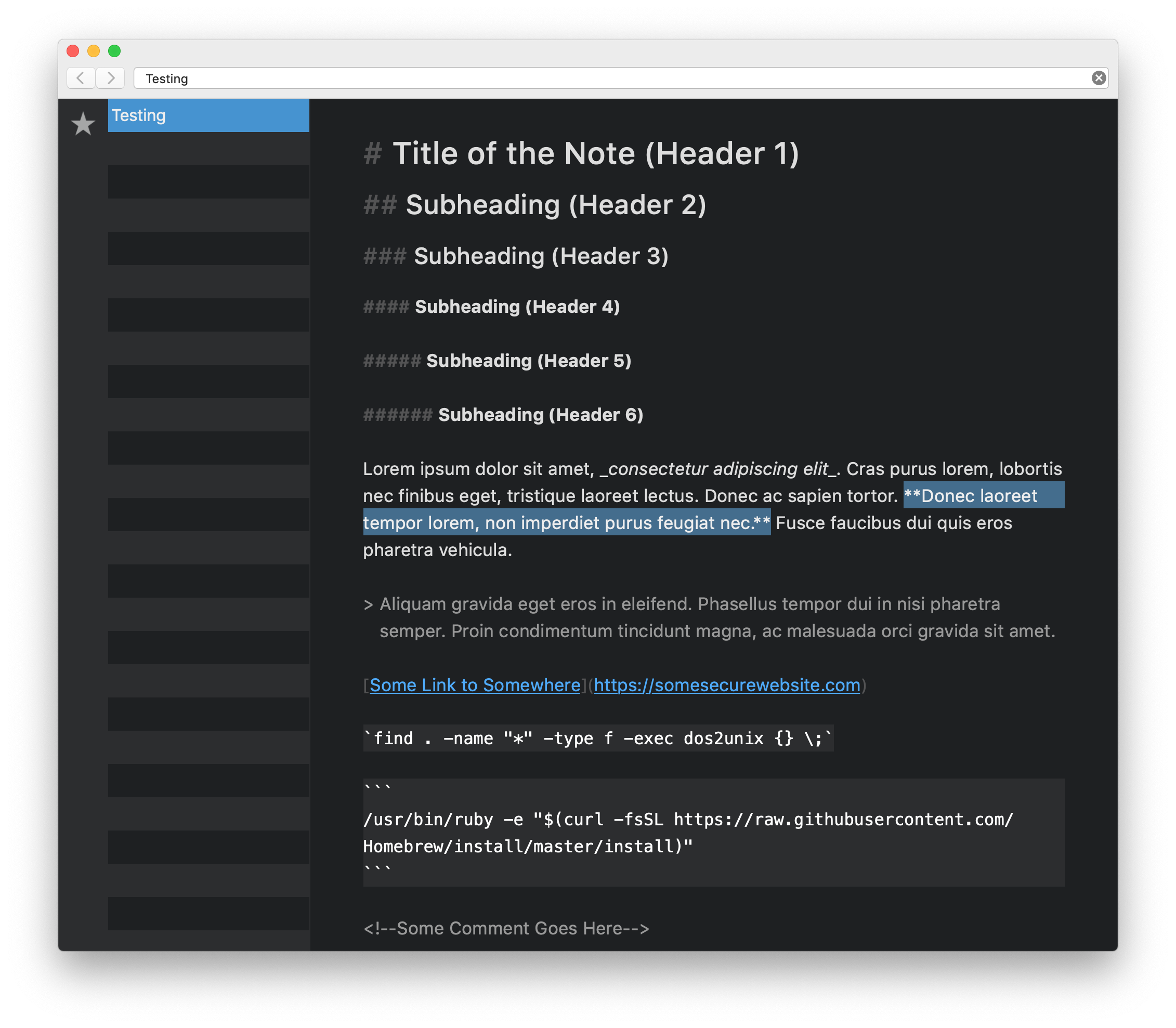Click the "/usr/bin/ruby -e" code block line
Viewport: 1176px width, 1028px height.
click(689, 819)
